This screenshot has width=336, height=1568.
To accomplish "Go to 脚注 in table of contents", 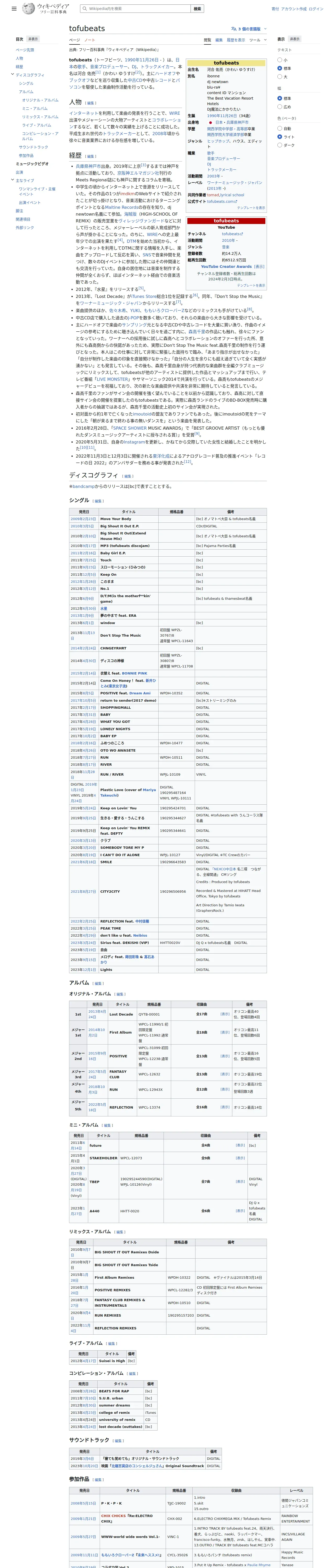I will 20,211.
